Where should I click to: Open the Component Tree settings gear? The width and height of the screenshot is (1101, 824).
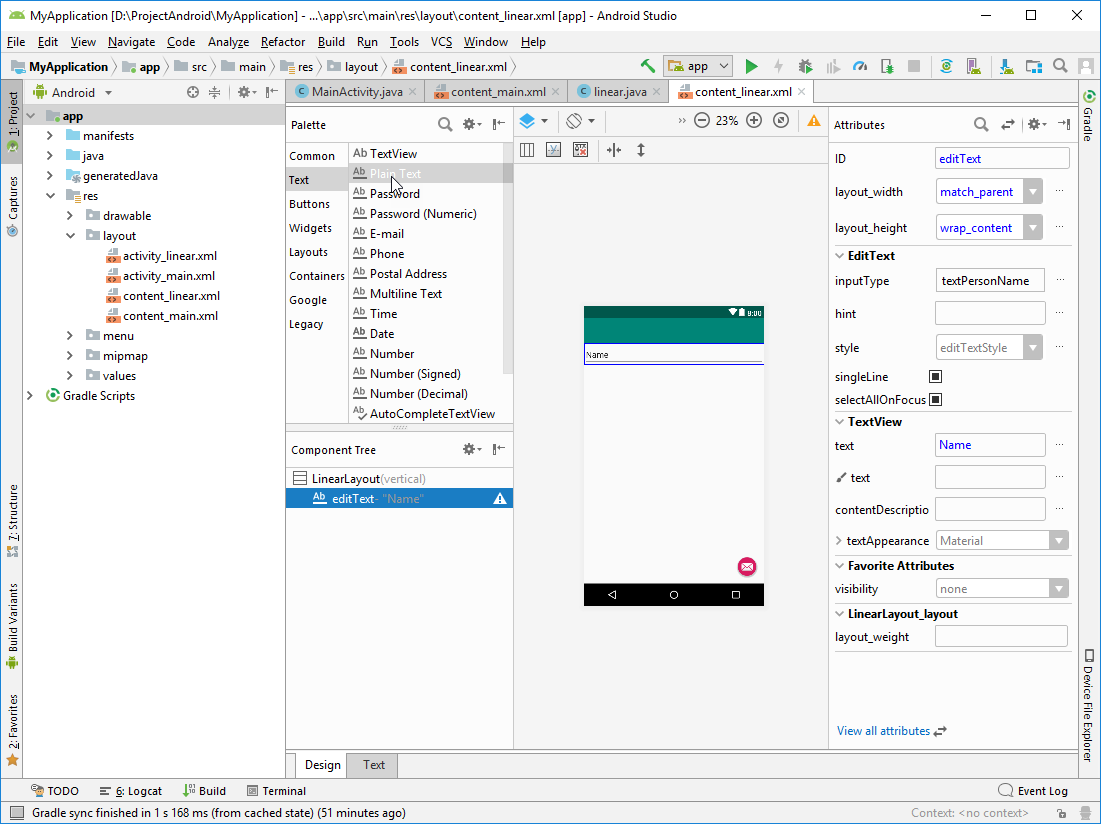coord(472,449)
